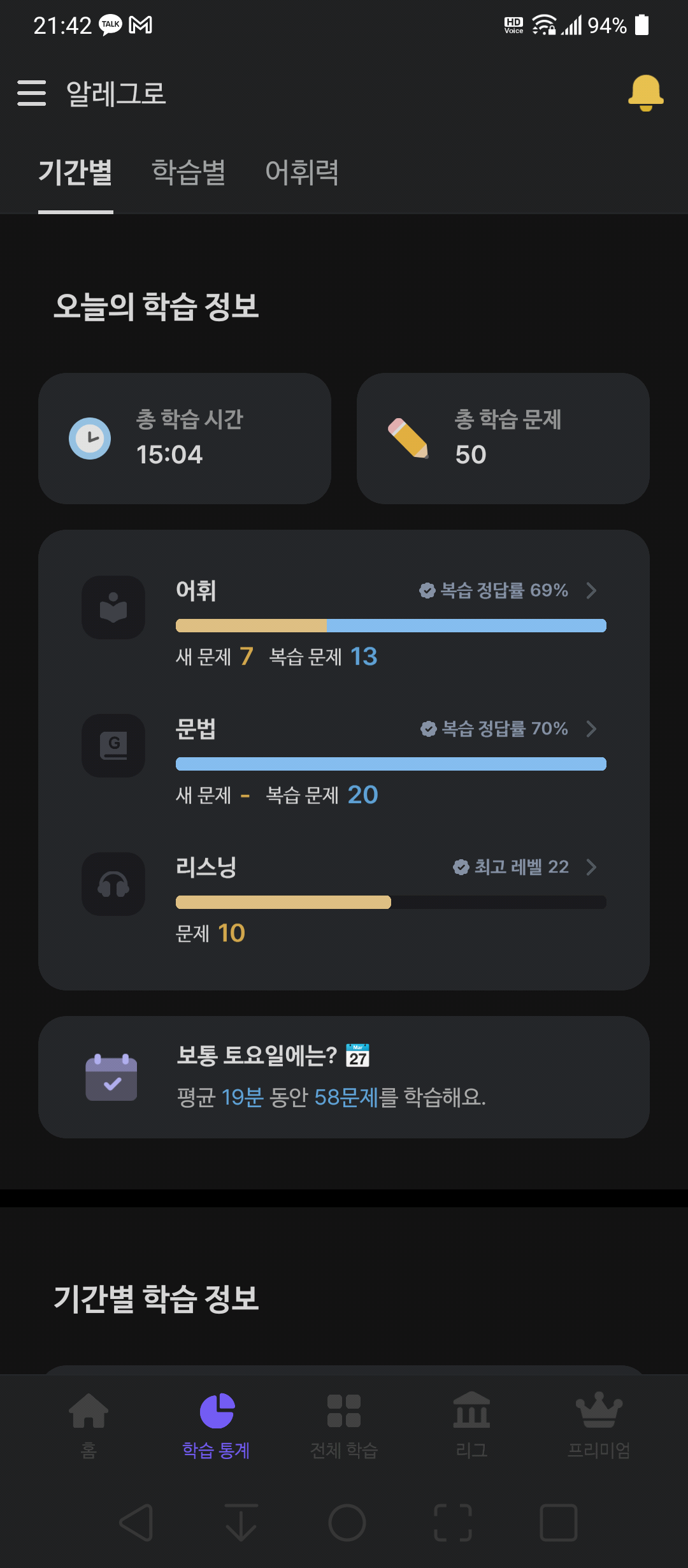Tap the 리스닝 headphones icon

113,884
